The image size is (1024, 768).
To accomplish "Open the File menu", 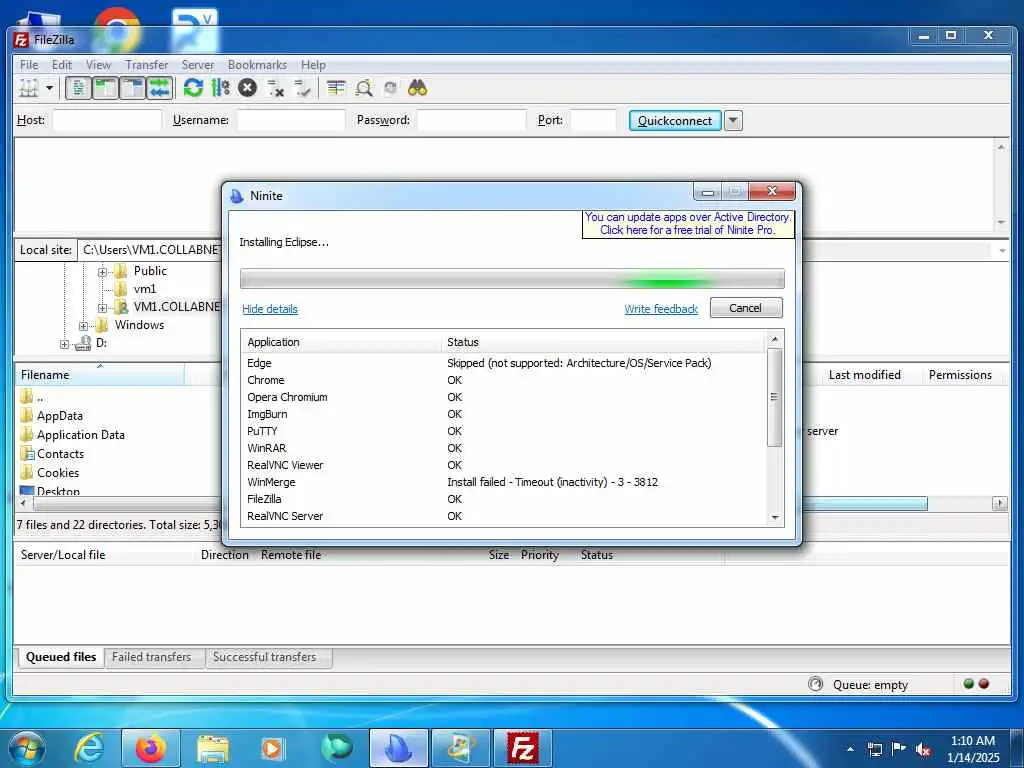I will [x=29, y=65].
